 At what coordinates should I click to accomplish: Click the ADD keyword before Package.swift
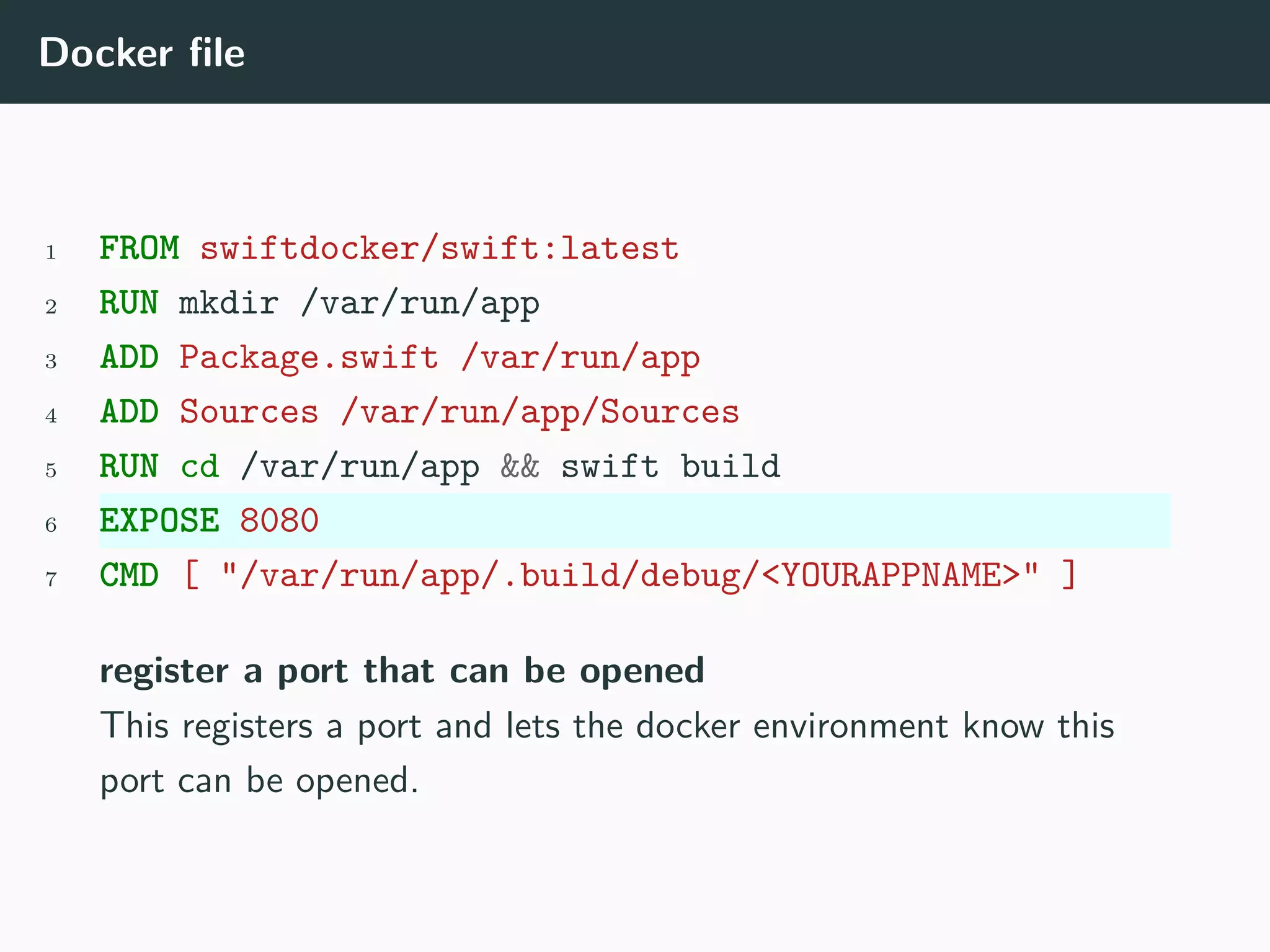point(129,358)
